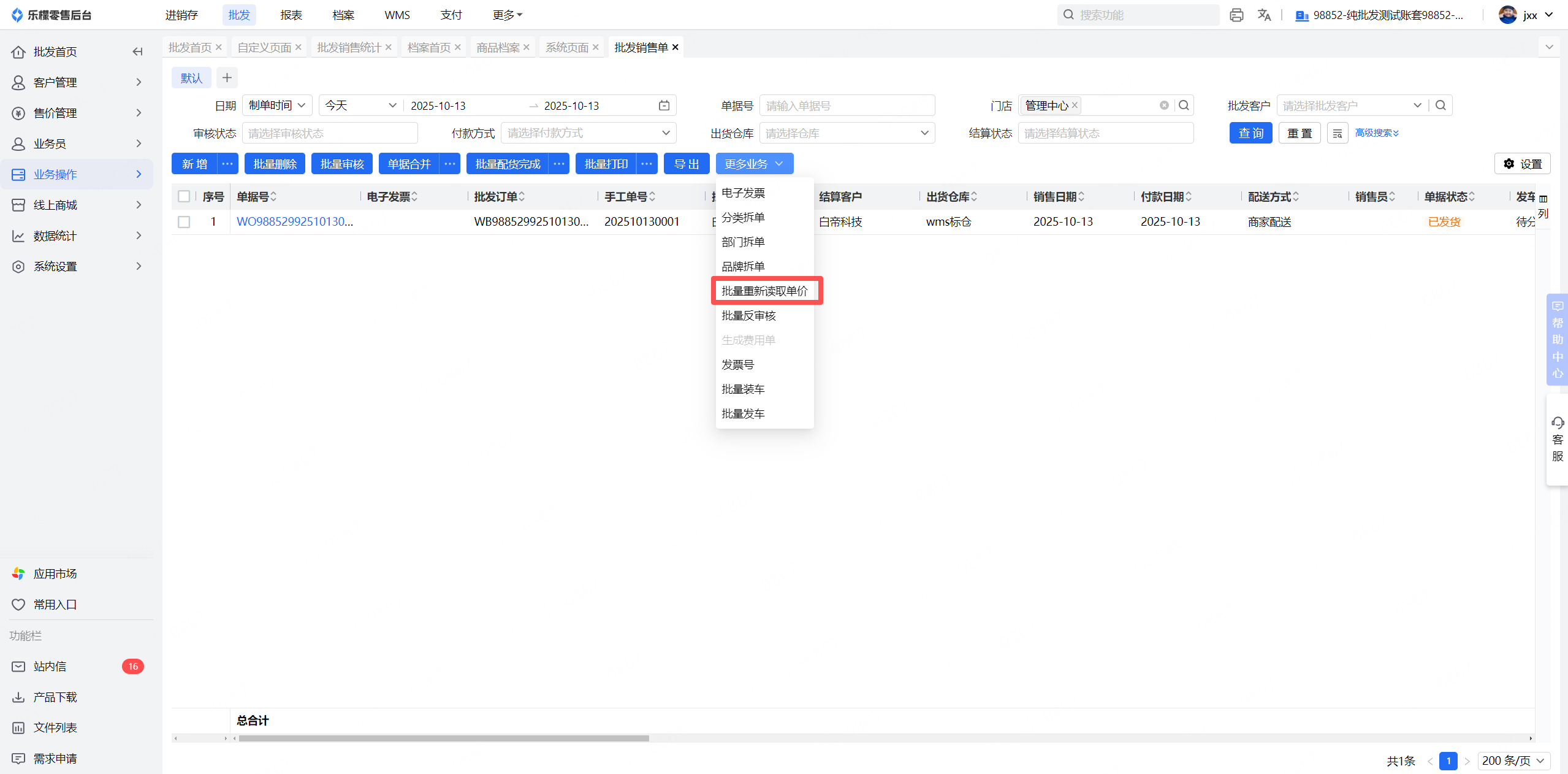
Task: Switch to the 批发销售统计 tab
Action: (349, 47)
